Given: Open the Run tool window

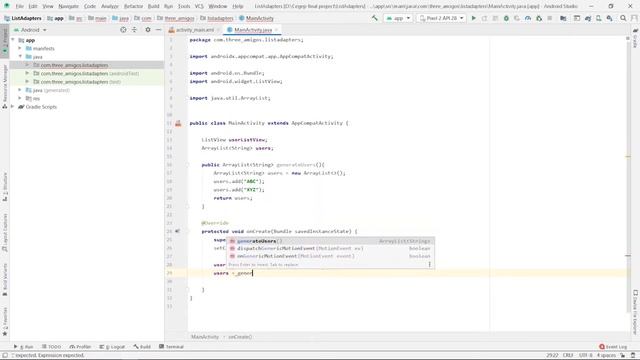Looking at the screenshot, I should pyautogui.click(x=24, y=347).
